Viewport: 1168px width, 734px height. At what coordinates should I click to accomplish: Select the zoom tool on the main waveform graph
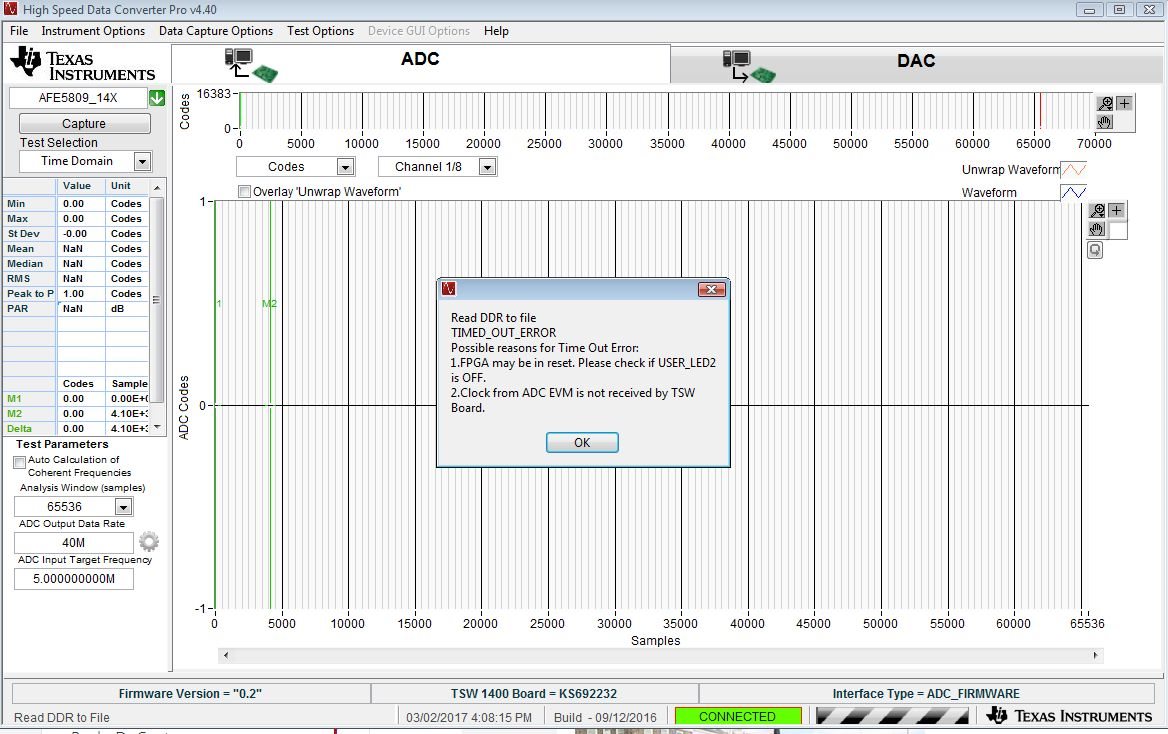1097,211
